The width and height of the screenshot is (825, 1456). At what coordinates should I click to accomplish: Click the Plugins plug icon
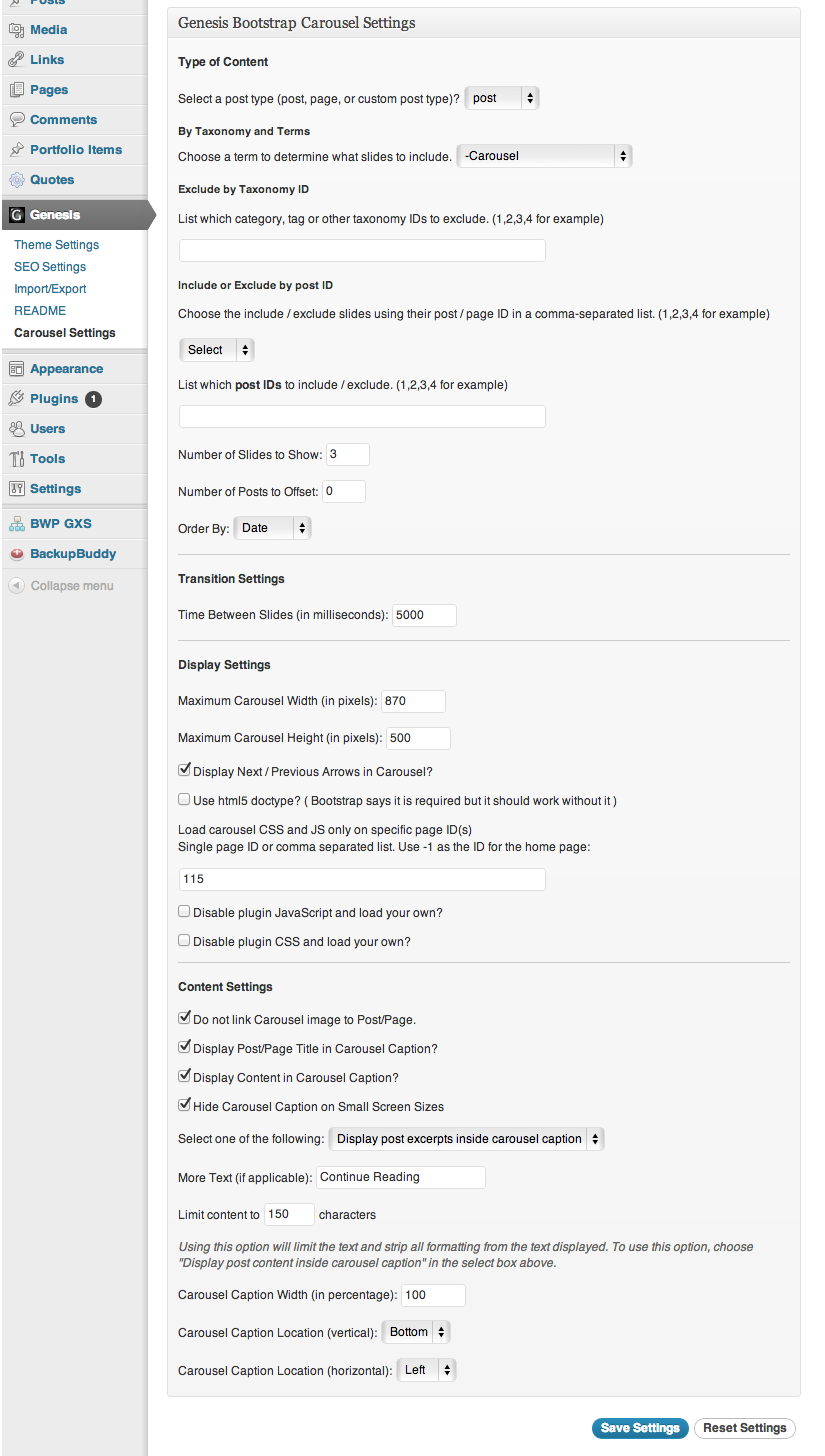16,399
